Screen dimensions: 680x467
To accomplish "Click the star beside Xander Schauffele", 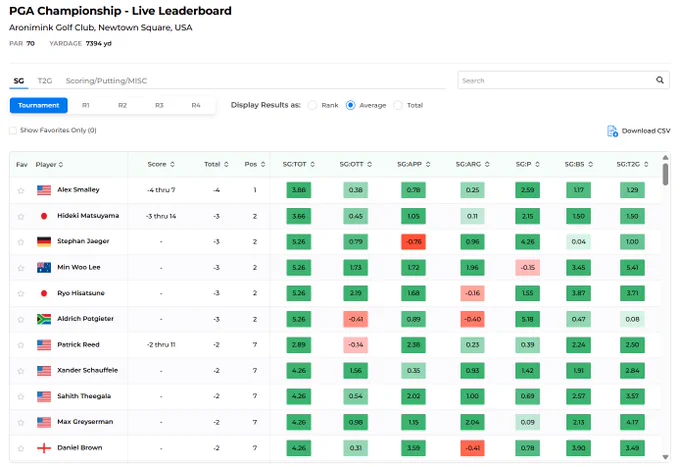I will [20, 371].
